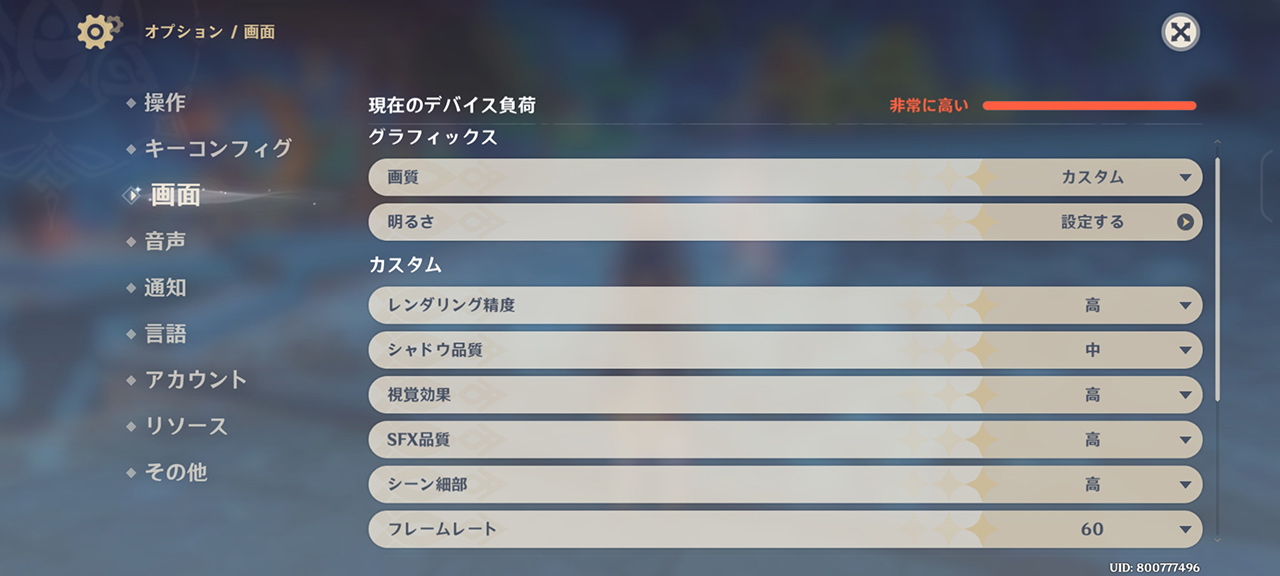
Task: Open the シャドウ品質 dropdown
Action: click(x=785, y=350)
